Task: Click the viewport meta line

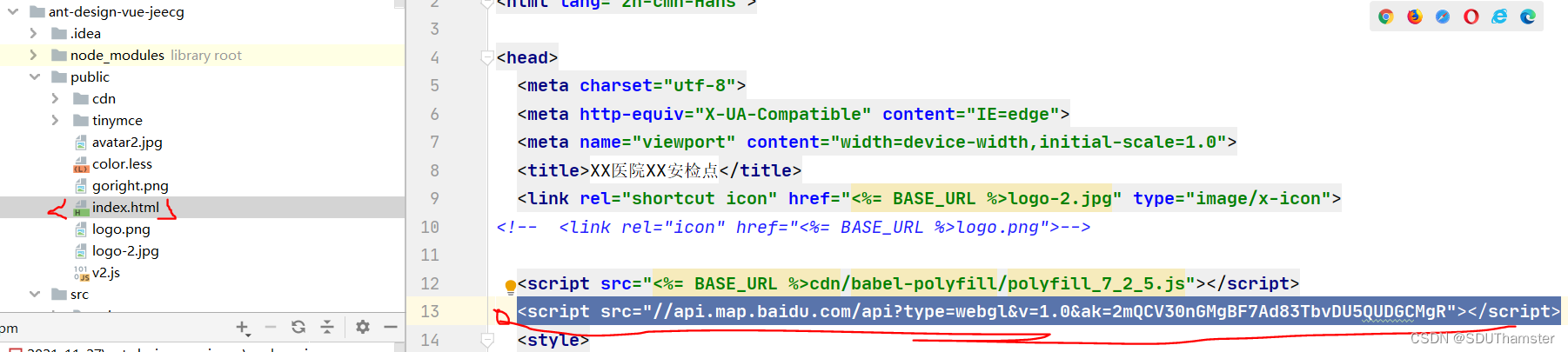Action: [876, 143]
